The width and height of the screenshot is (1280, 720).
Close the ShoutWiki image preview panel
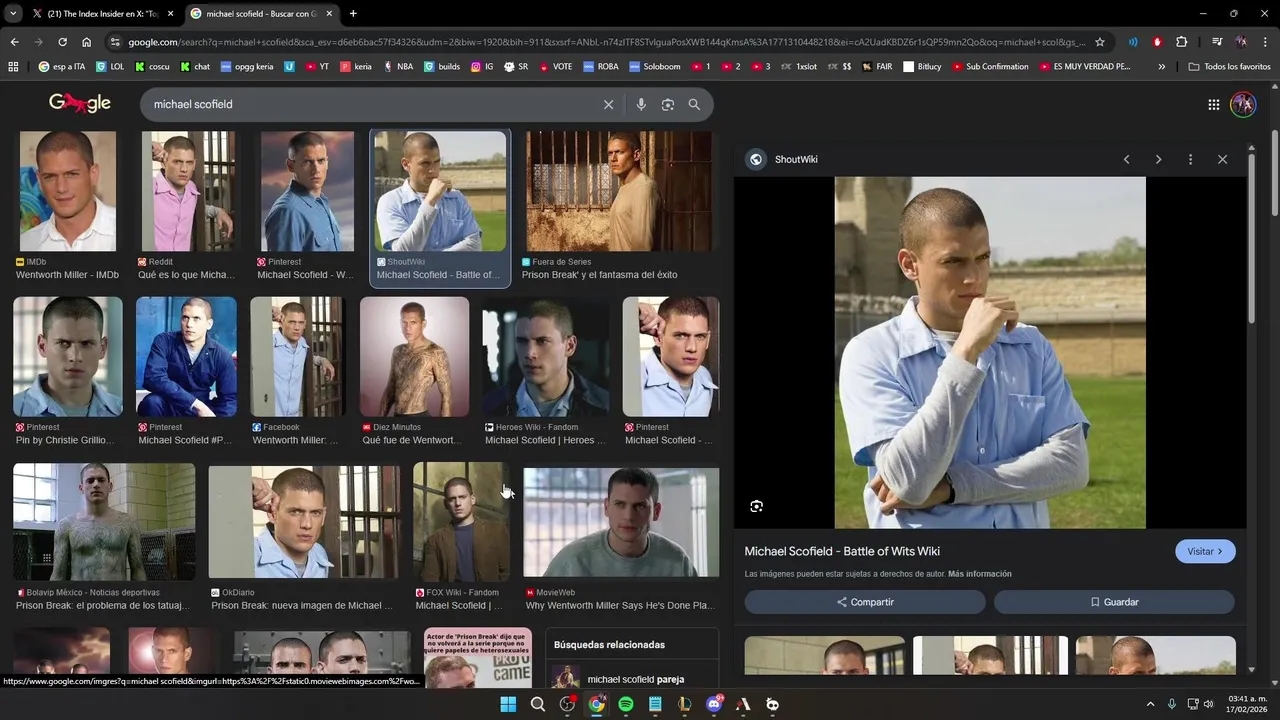(x=1222, y=159)
